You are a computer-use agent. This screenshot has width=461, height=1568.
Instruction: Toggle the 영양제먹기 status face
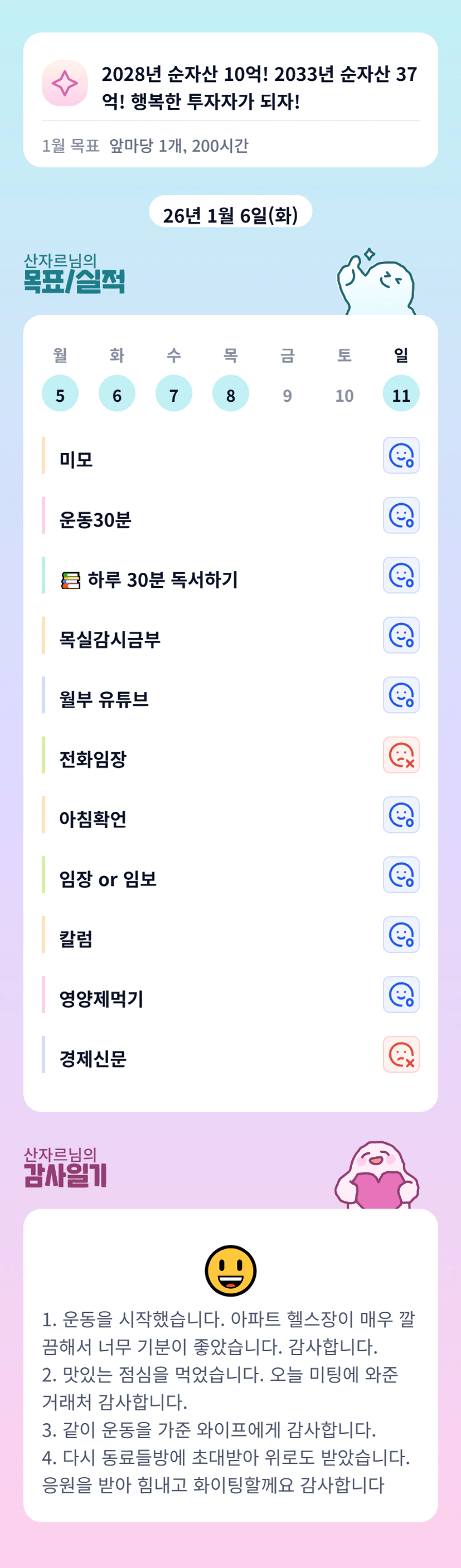401,995
